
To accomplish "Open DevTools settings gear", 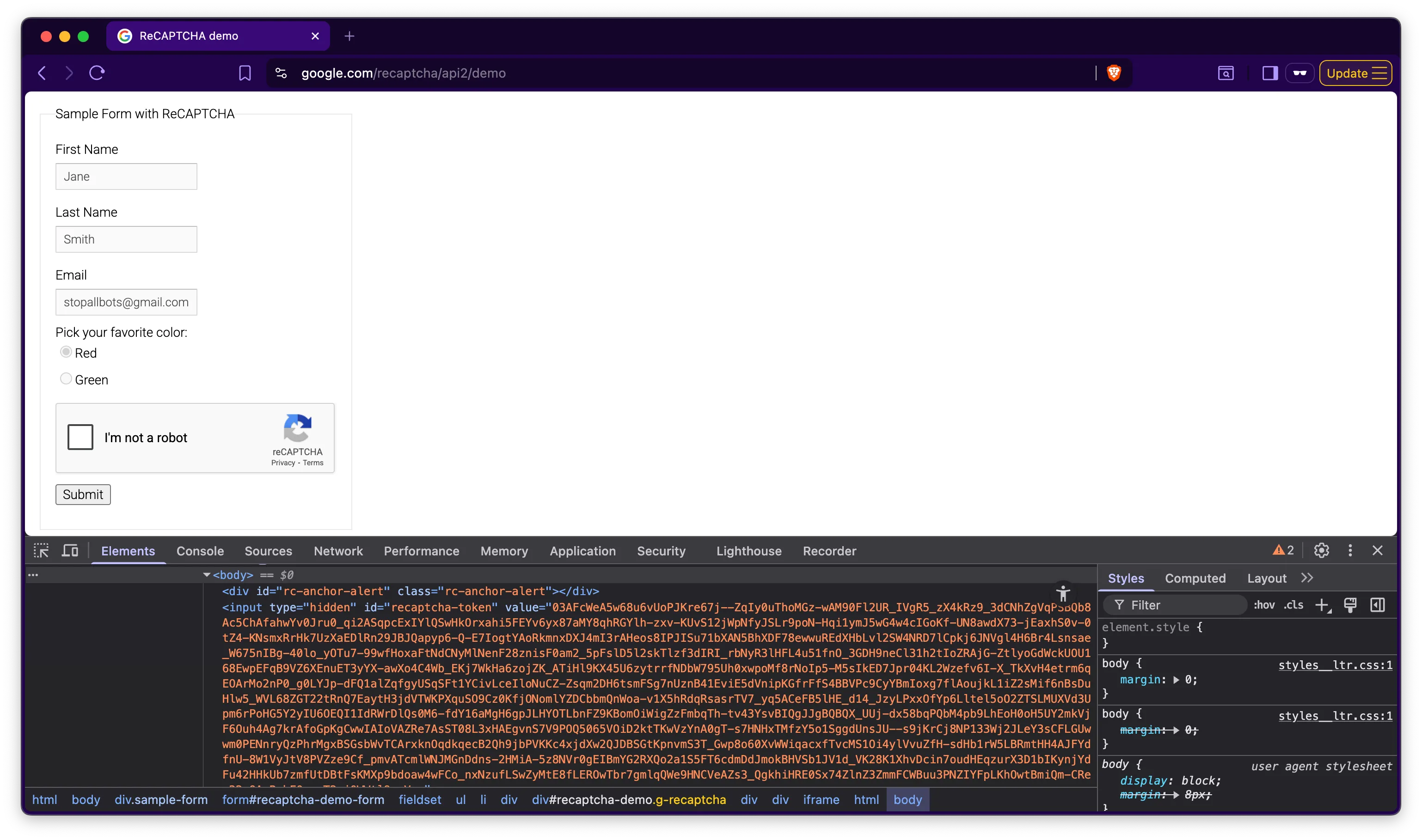I will (1321, 550).
